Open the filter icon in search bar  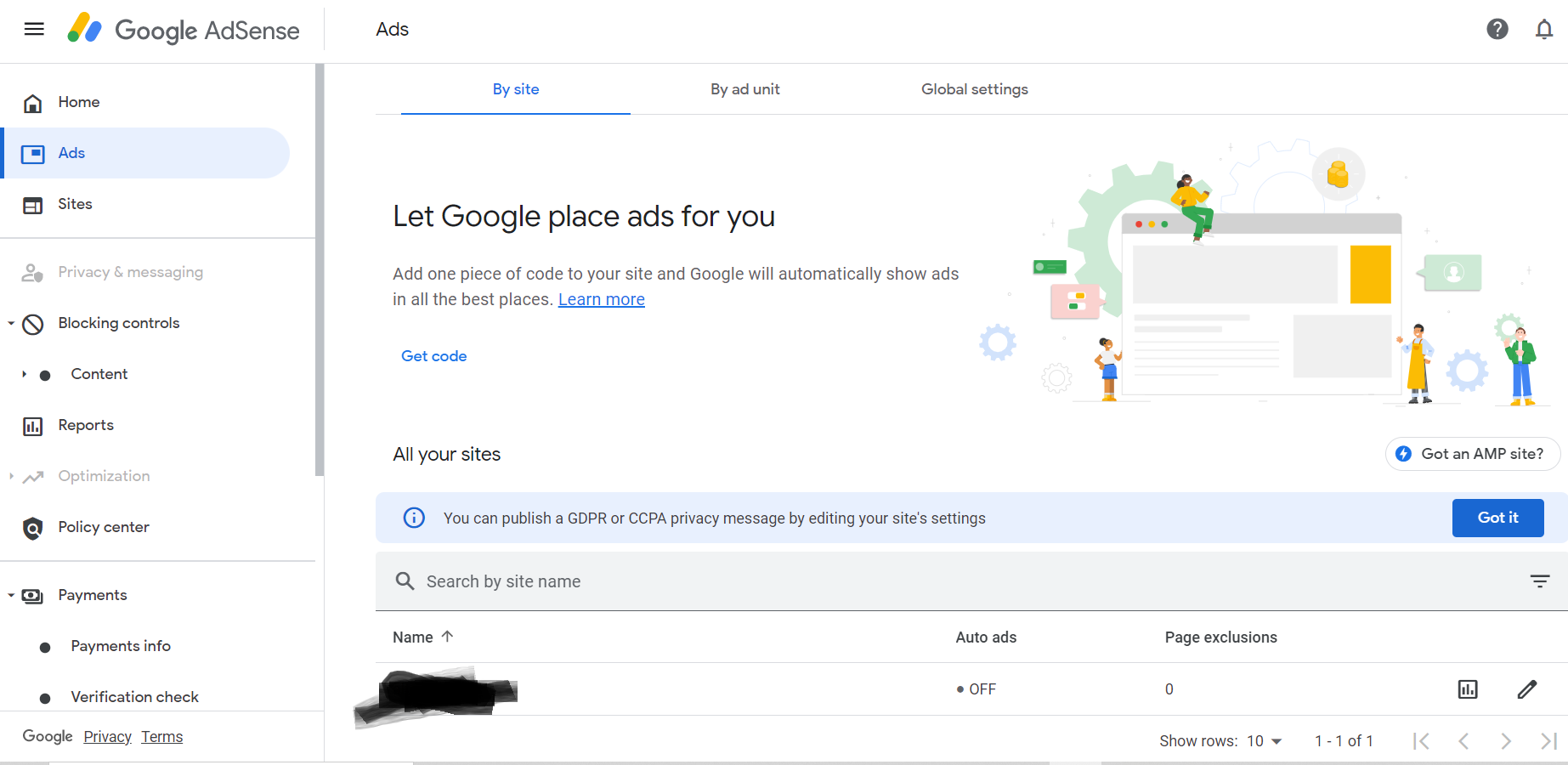click(1540, 581)
